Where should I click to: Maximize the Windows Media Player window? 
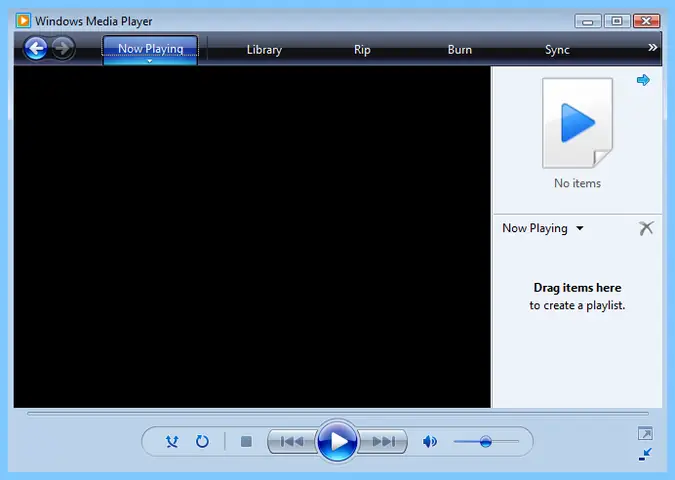(617, 21)
